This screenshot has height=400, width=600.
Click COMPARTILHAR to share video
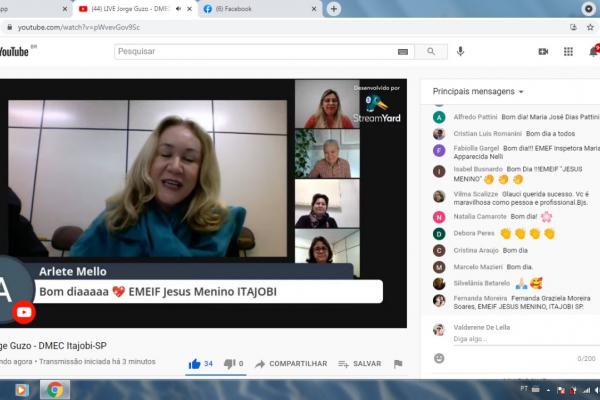pyautogui.click(x=291, y=364)
